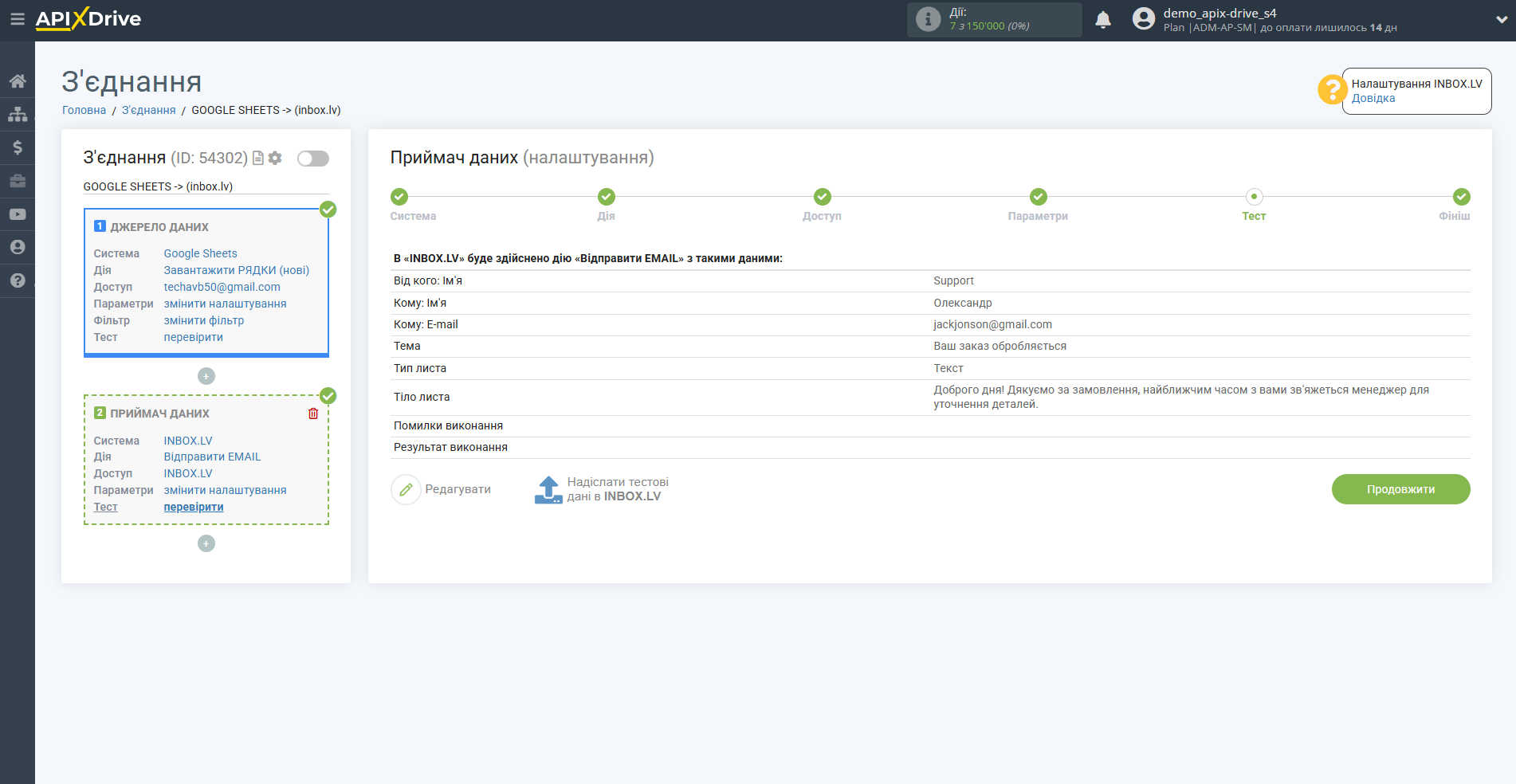1516x784 pixels.
Task: Click the ДЖЕРЕЛО ДАНИХ block header
Action: (x=159, y=227)
